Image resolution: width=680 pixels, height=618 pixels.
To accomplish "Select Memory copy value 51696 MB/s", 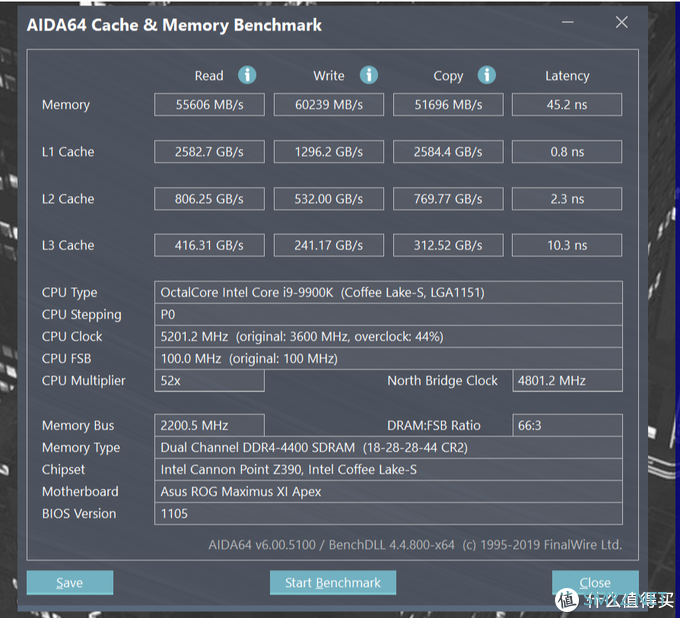I will tap(448, 105).
